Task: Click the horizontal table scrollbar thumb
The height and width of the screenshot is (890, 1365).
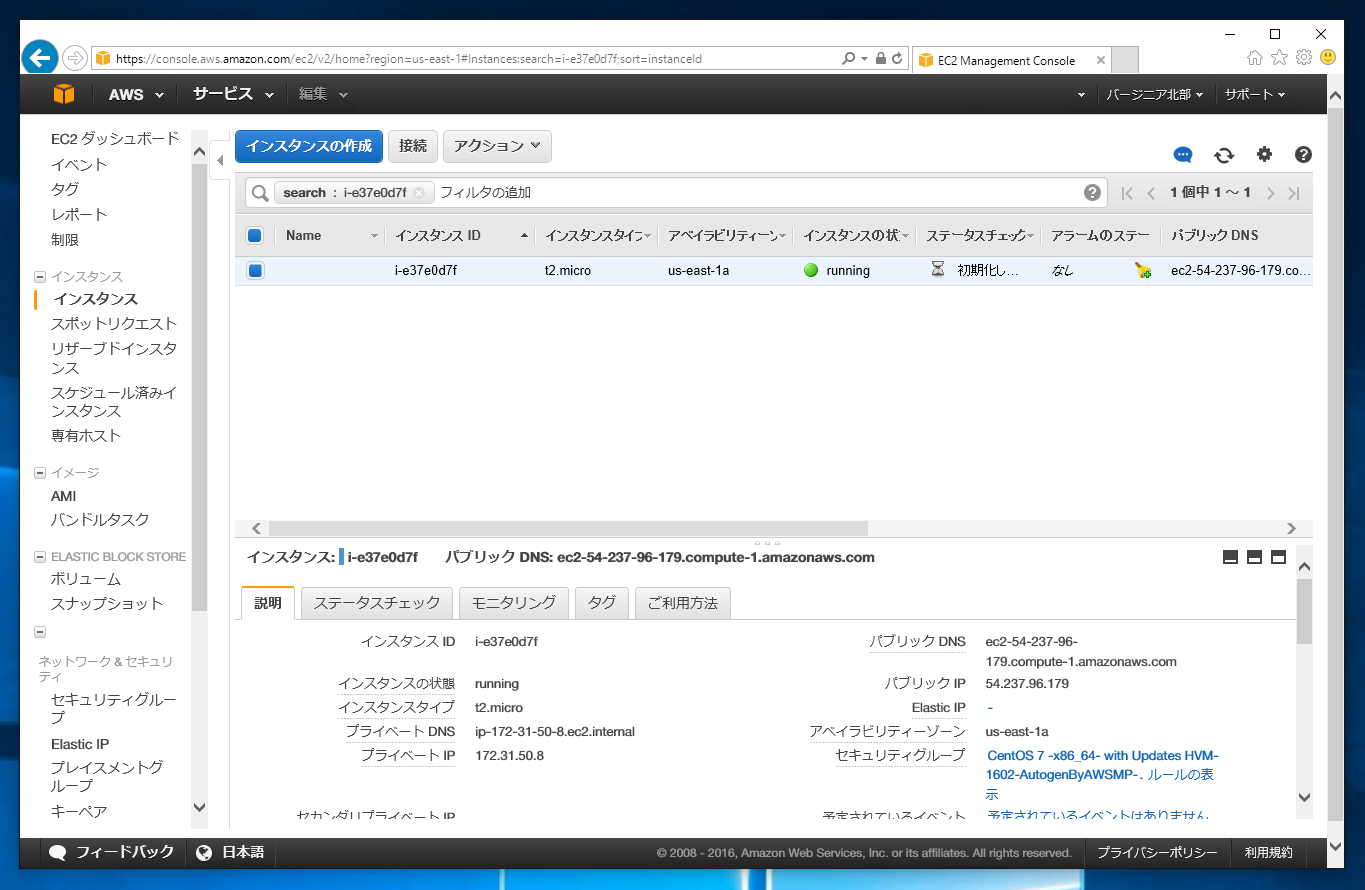Action: pyautogui.click(x=568, y=528)
